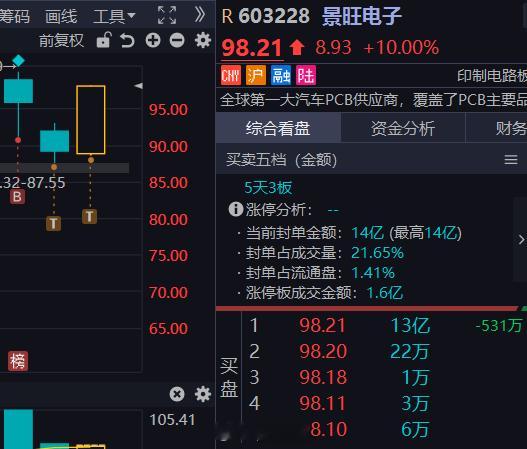This screenshot has width=527, height=449.
Task: Click 5天3板 link
Action: tap(268, 188)
